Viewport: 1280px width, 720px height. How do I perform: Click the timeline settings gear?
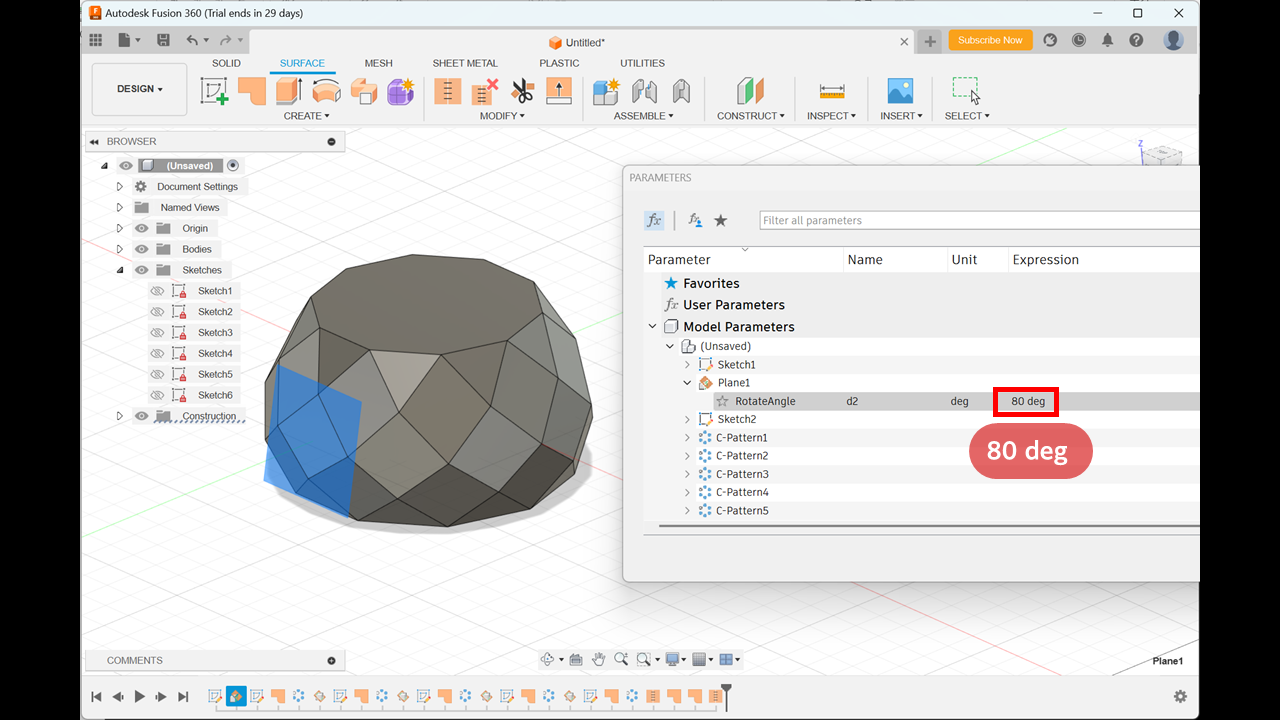tap(1180, 696)
